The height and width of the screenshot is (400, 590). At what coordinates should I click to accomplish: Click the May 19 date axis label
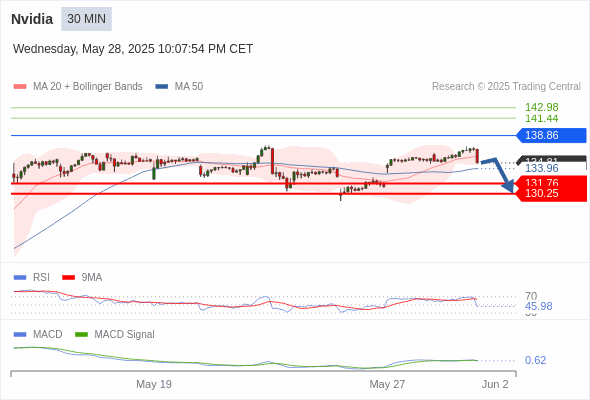click(x=154, y=384)
